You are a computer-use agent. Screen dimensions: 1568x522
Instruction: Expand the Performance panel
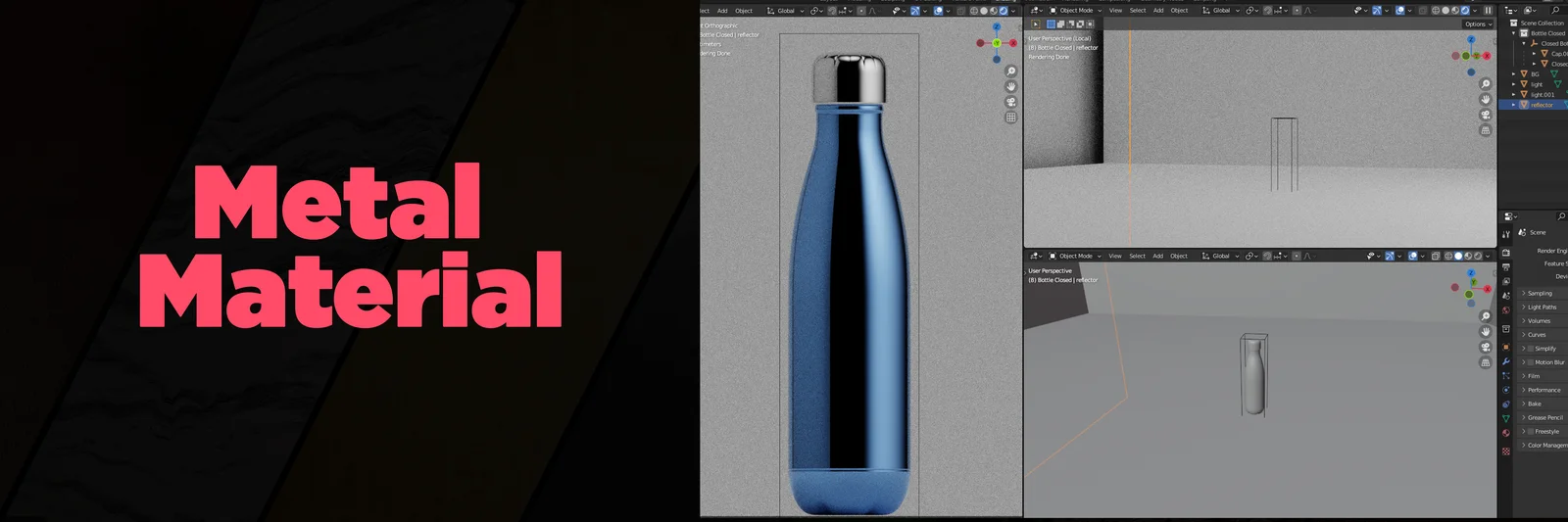[1543, 390]
